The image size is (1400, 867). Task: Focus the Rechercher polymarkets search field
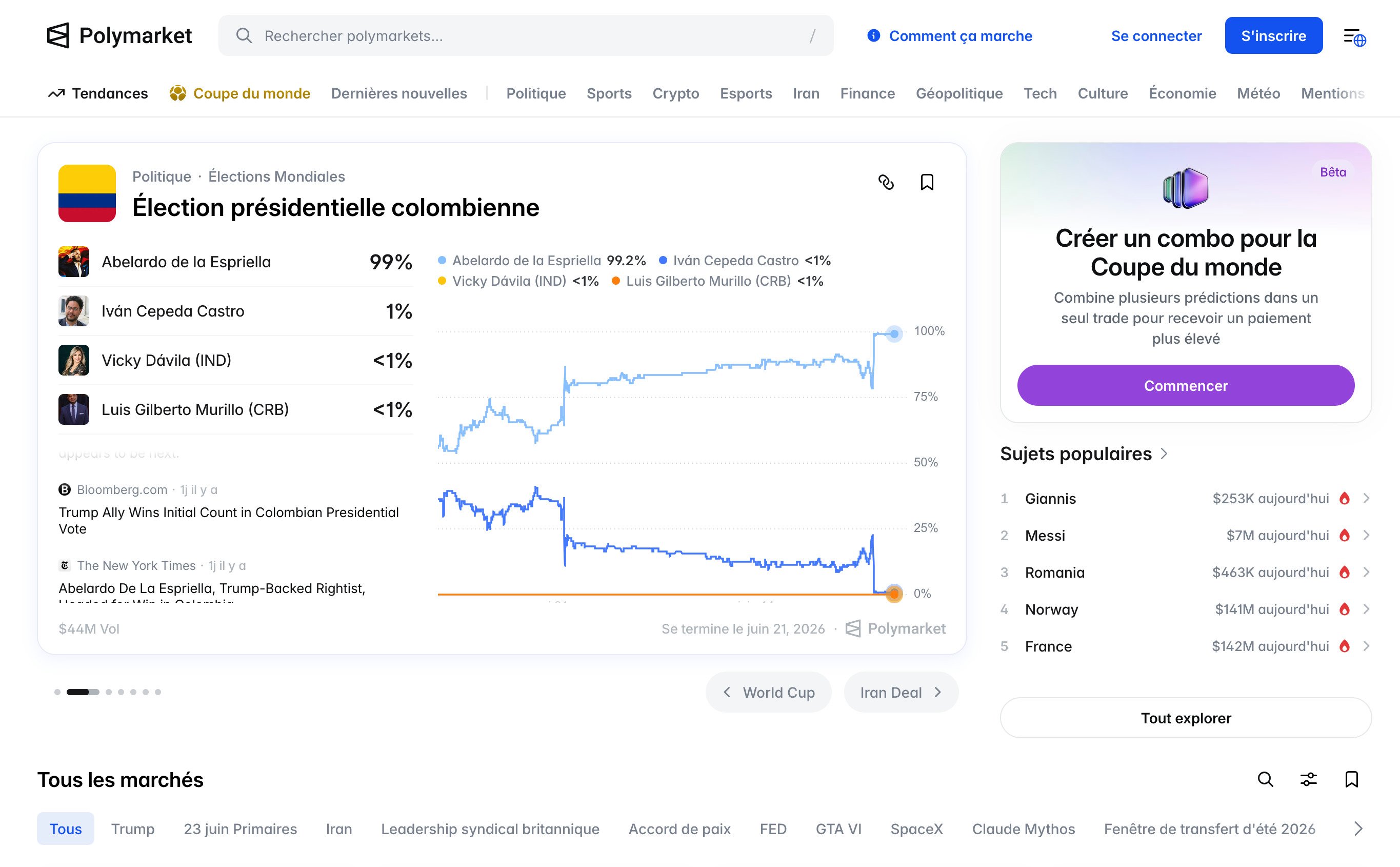tap(526, 35)
